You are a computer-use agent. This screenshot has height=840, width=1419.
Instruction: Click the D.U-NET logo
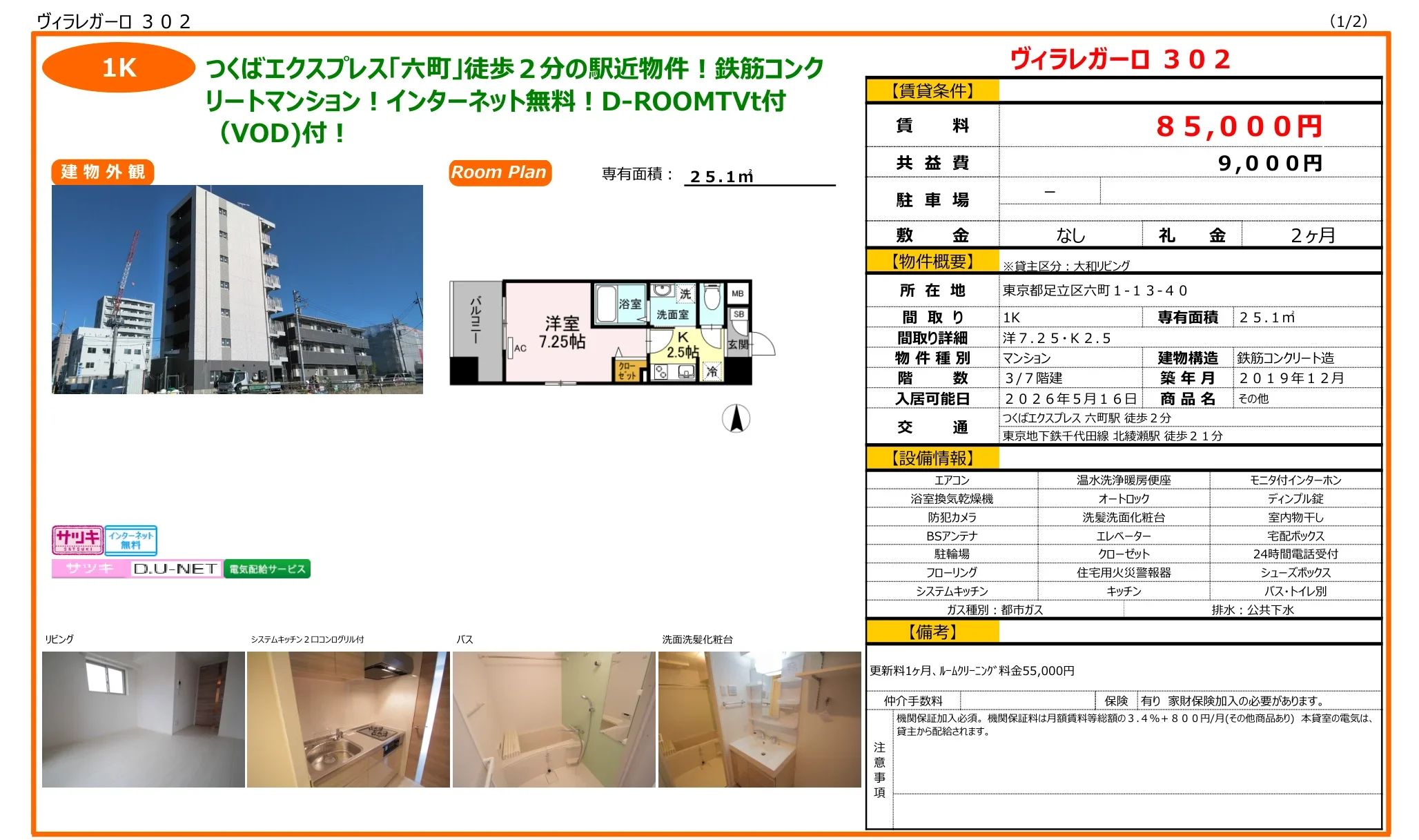pos(175,569)
